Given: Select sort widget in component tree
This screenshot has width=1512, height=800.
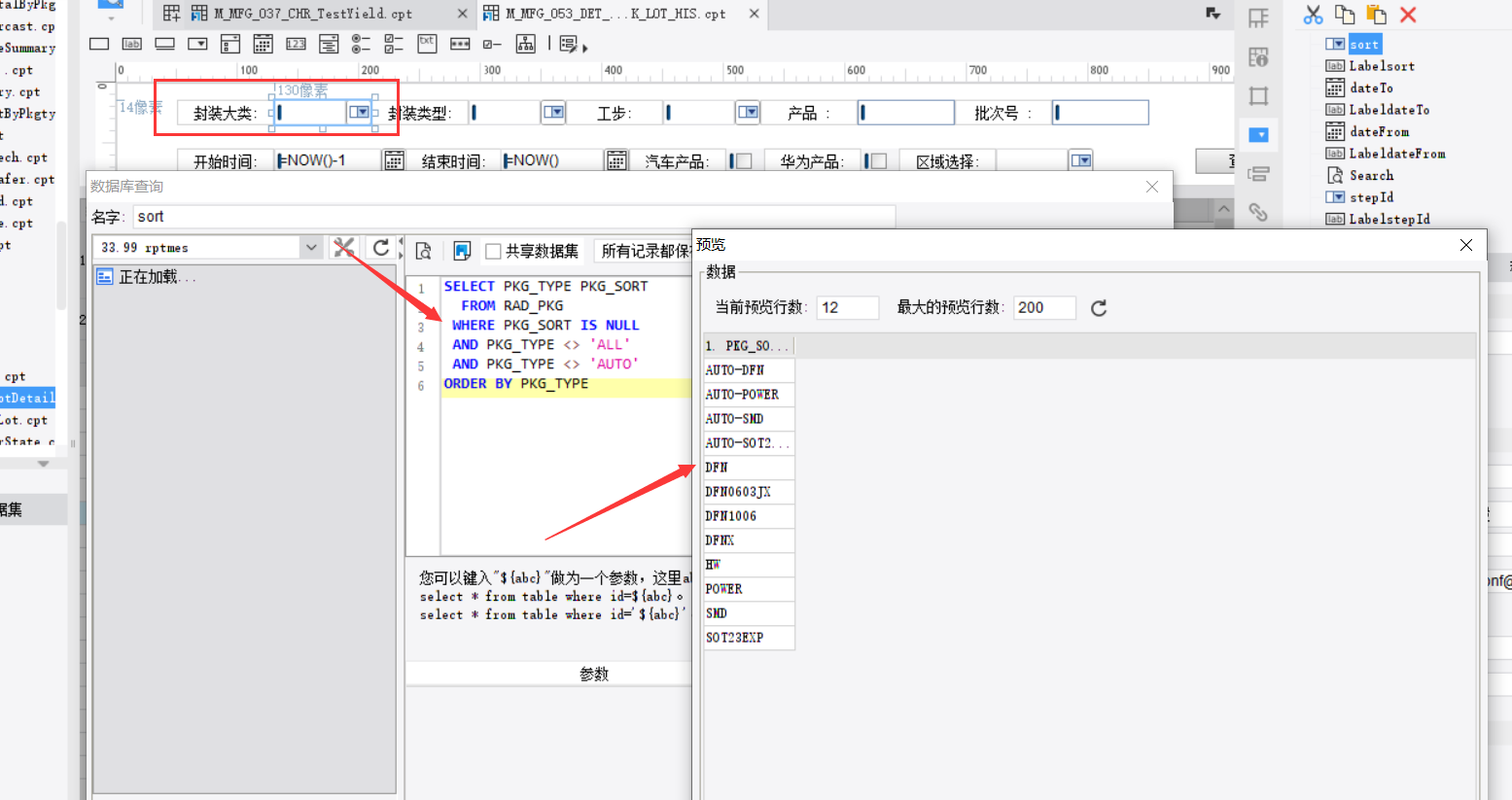Looking at the screenshot, I should click(x=1364, y=44).
